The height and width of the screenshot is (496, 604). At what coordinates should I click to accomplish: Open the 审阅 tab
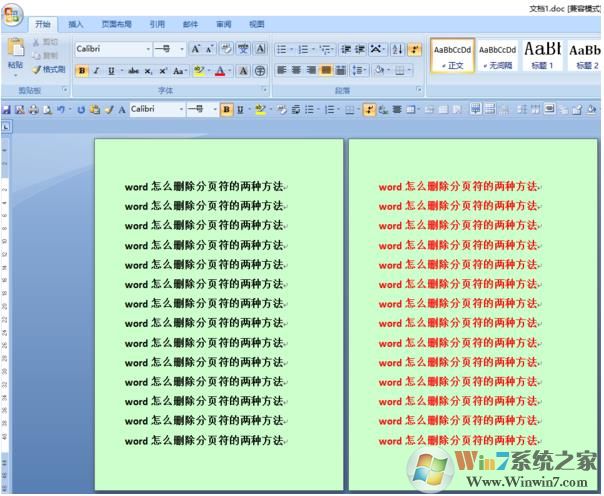point(224,24)
